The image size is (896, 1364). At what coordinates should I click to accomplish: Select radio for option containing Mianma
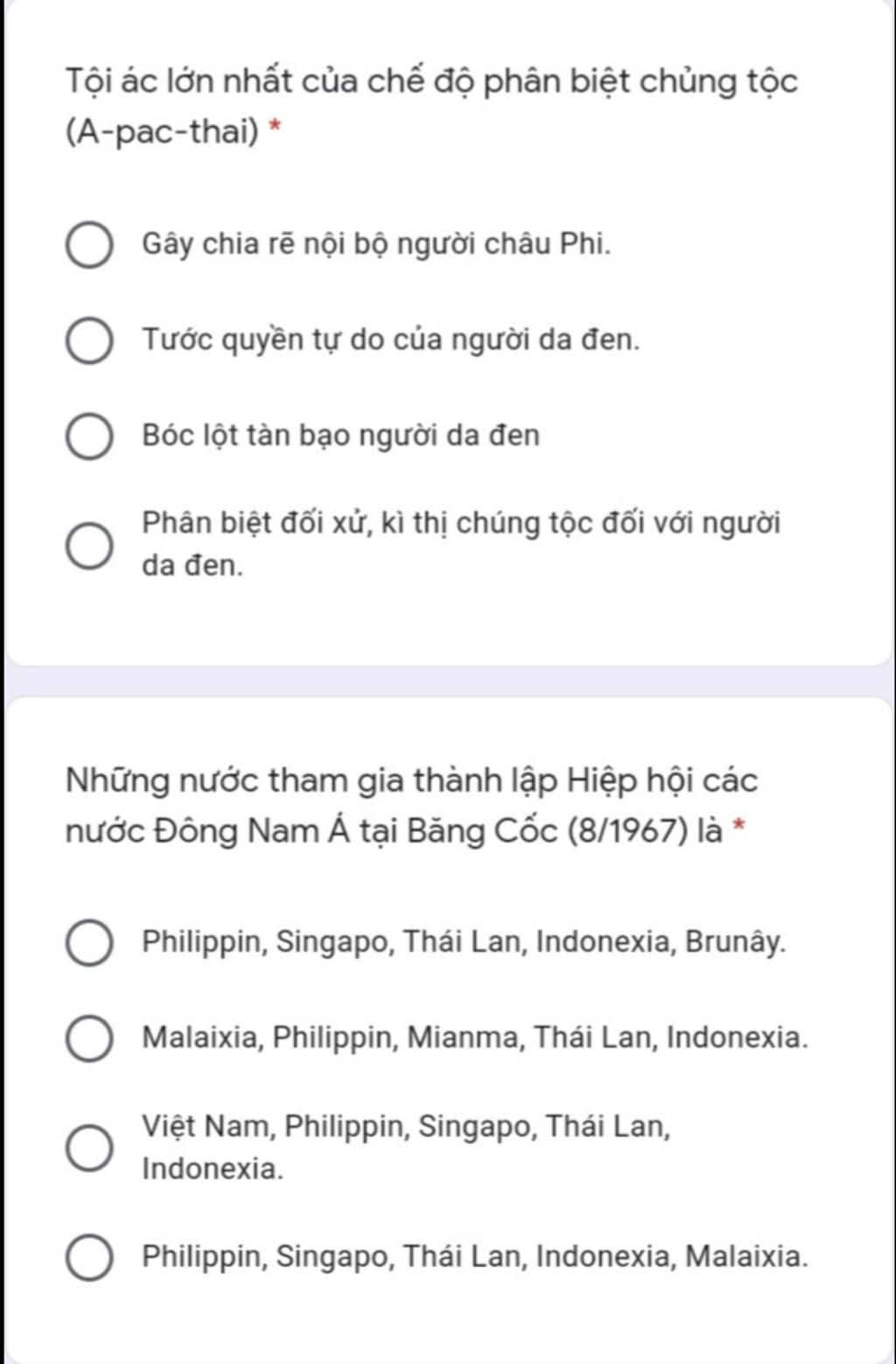pos(89,1039)
